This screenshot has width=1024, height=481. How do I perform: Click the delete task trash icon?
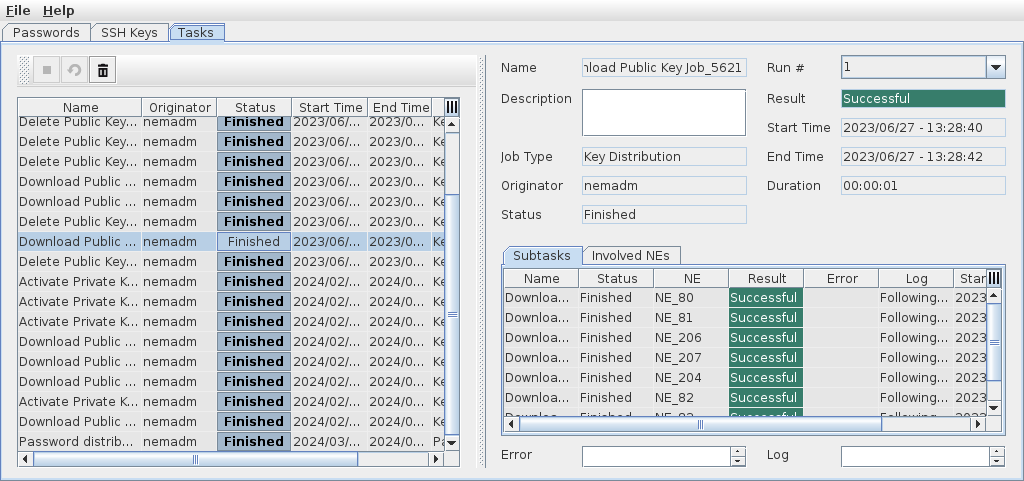[x=103, y=70]
